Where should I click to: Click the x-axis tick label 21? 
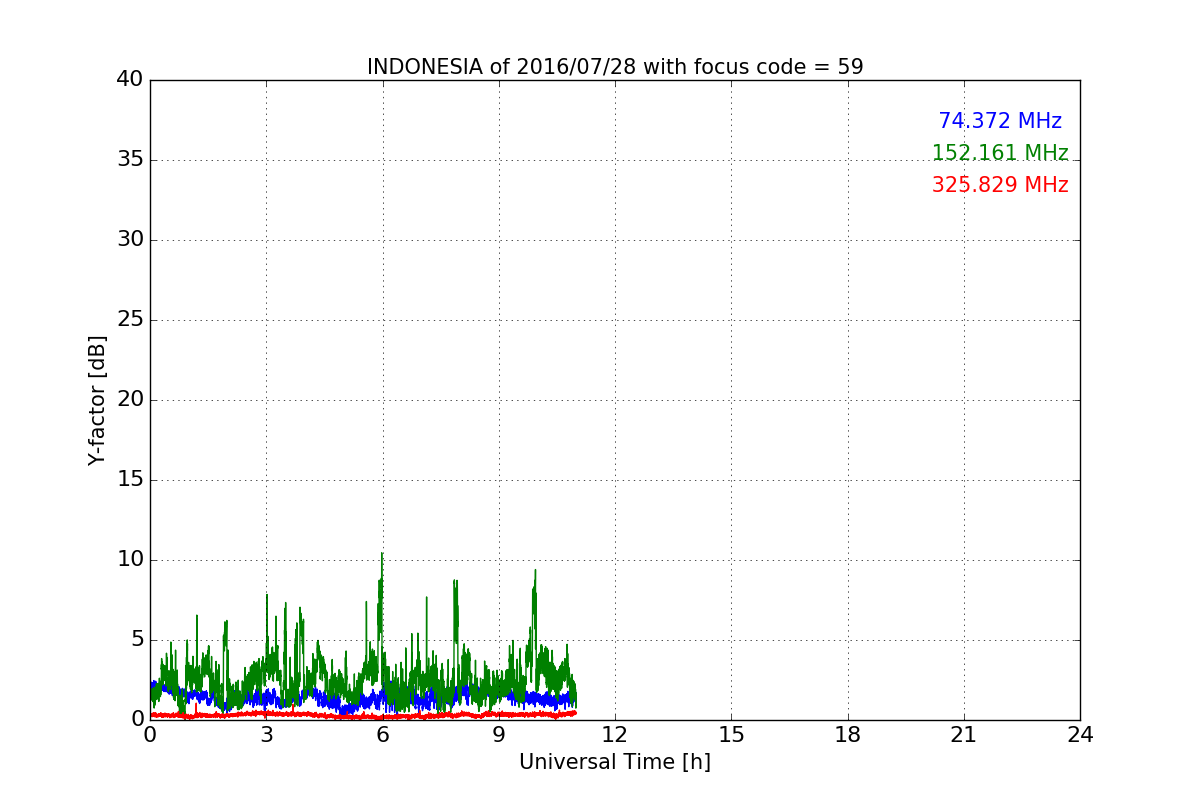pyautogui.click(x=964, y=734)
